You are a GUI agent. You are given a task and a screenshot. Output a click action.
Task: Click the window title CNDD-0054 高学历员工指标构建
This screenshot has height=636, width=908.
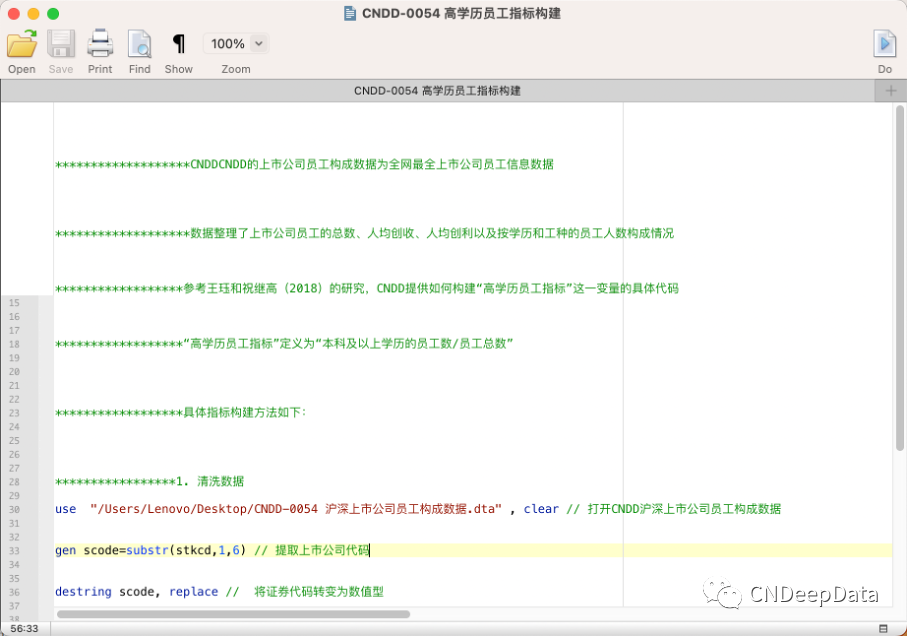click(462, 13)
